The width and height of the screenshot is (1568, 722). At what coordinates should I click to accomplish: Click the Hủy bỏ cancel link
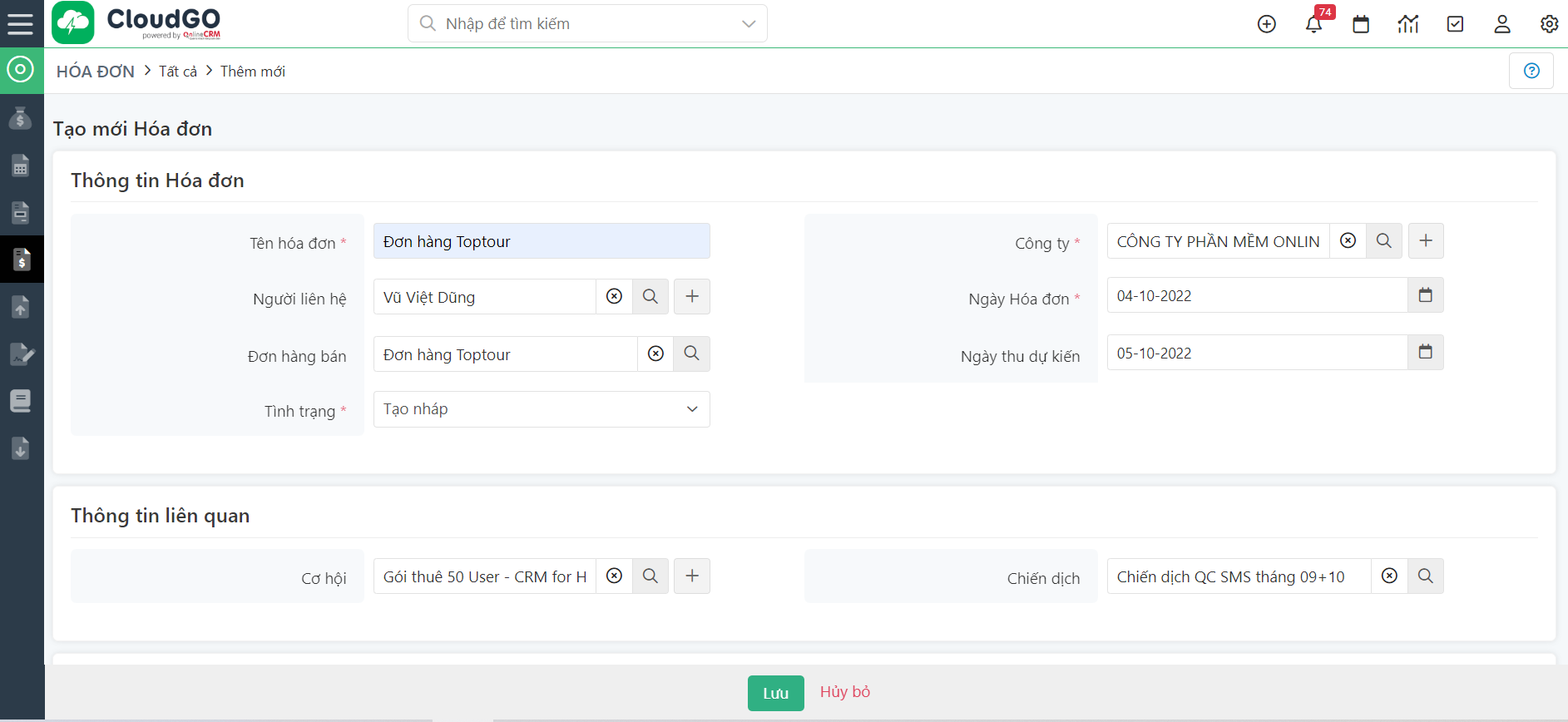(x=844, y=692)
